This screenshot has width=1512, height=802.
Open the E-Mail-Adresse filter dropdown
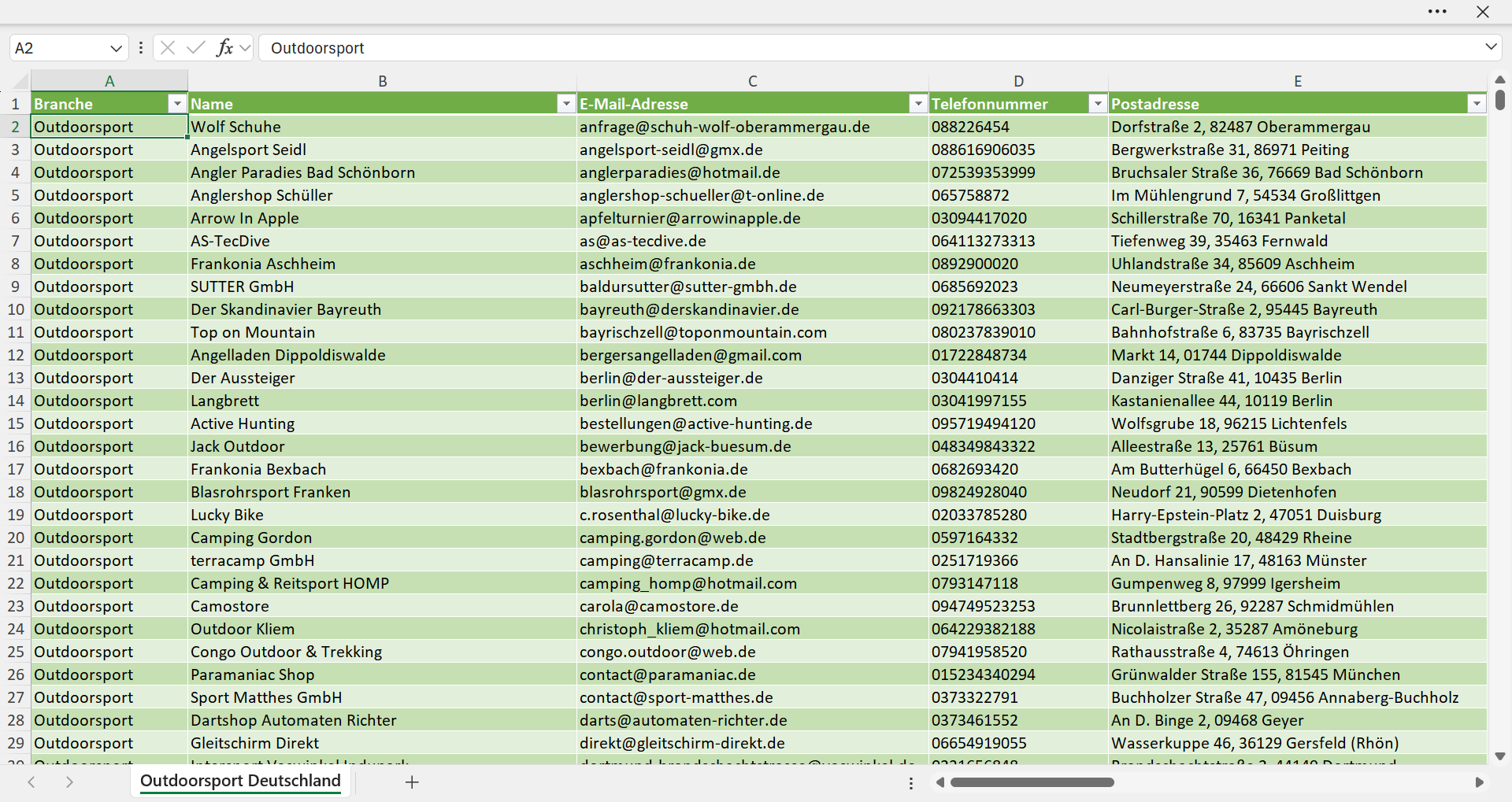918,104
